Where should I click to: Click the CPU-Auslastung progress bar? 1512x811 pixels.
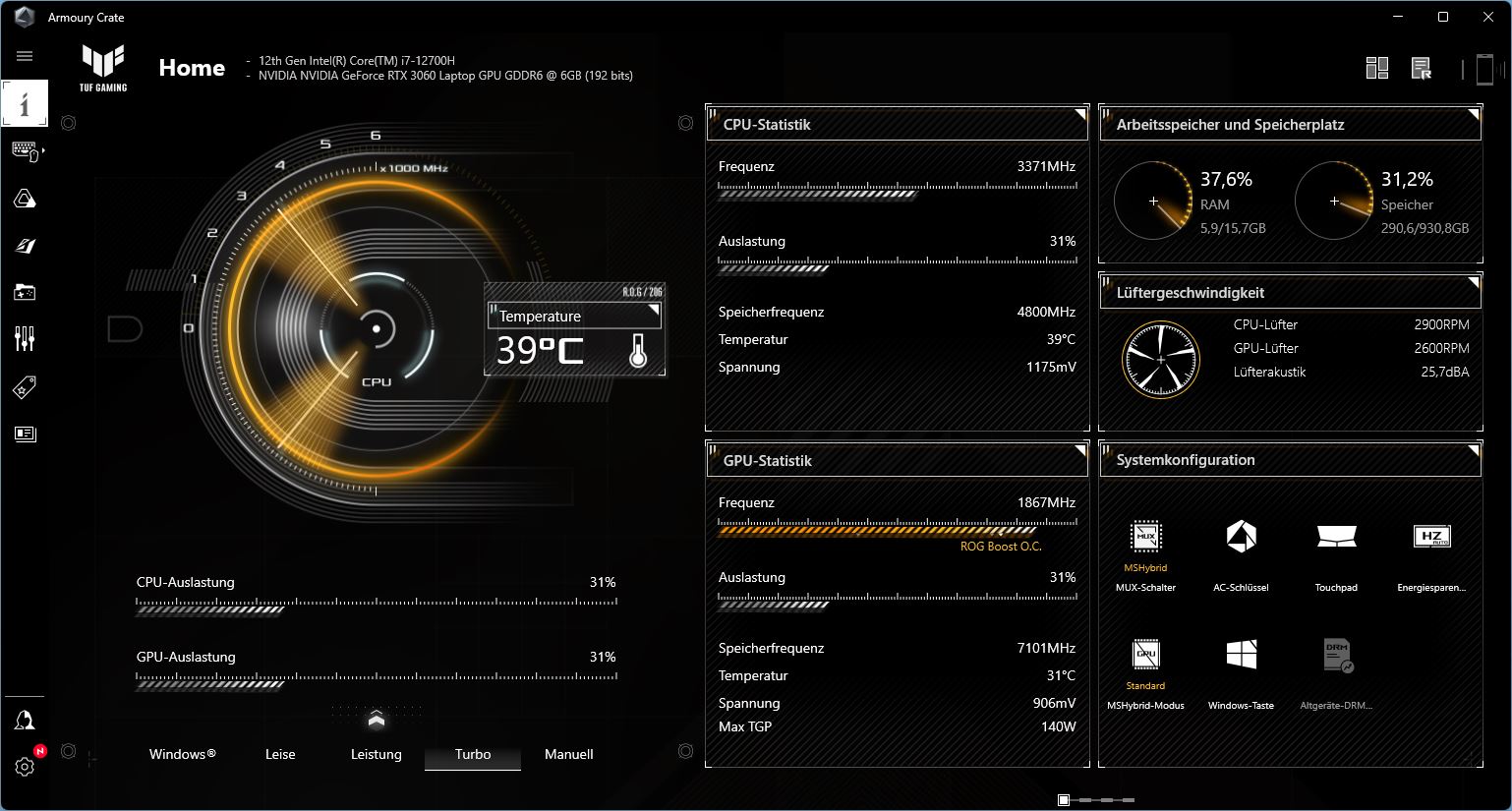tap(376, 608)
